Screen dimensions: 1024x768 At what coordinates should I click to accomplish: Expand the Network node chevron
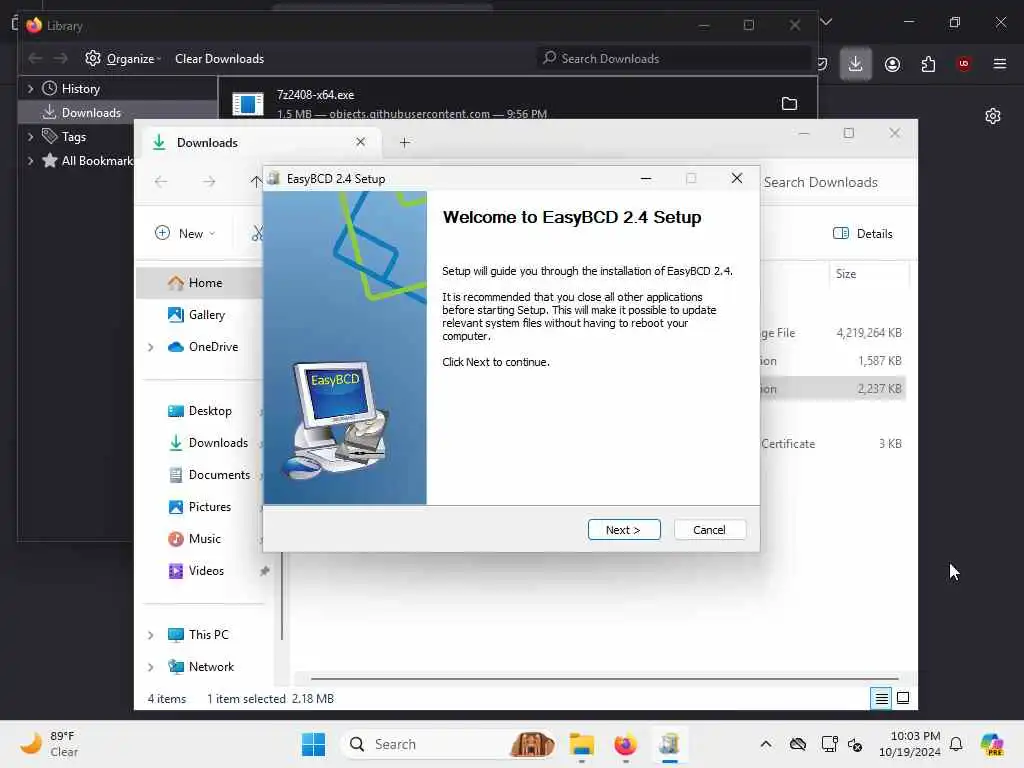tap(151, 667)
